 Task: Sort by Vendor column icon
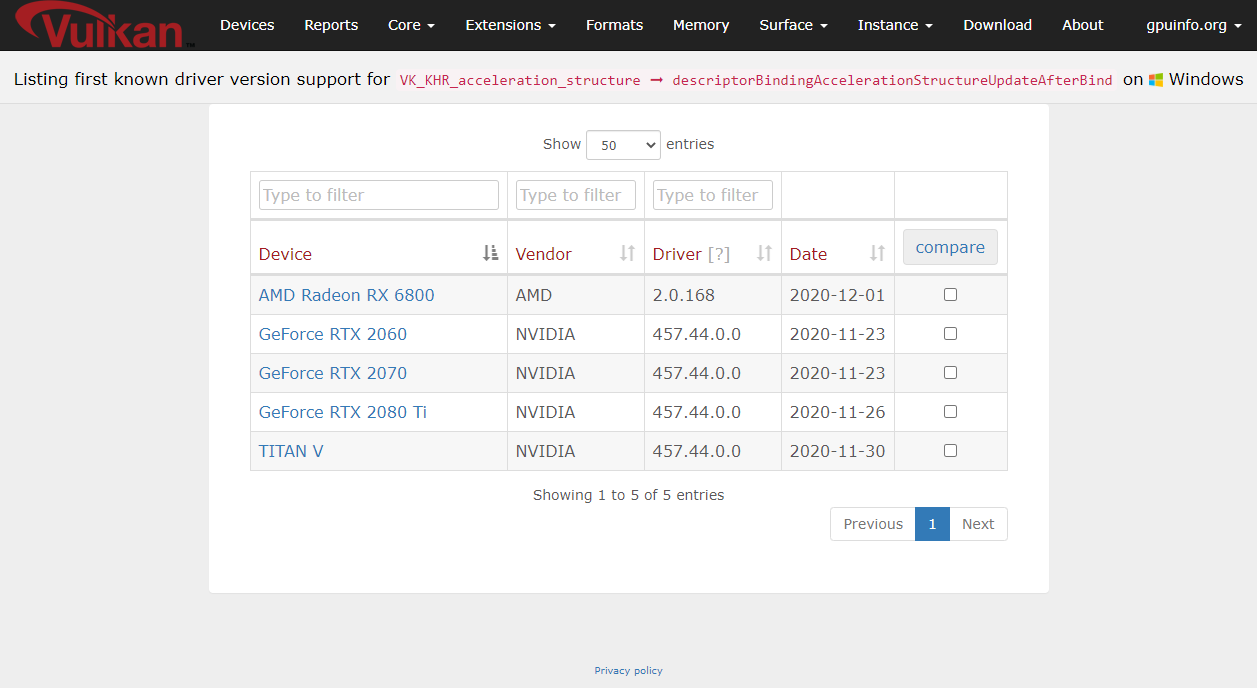coord(627,253)
